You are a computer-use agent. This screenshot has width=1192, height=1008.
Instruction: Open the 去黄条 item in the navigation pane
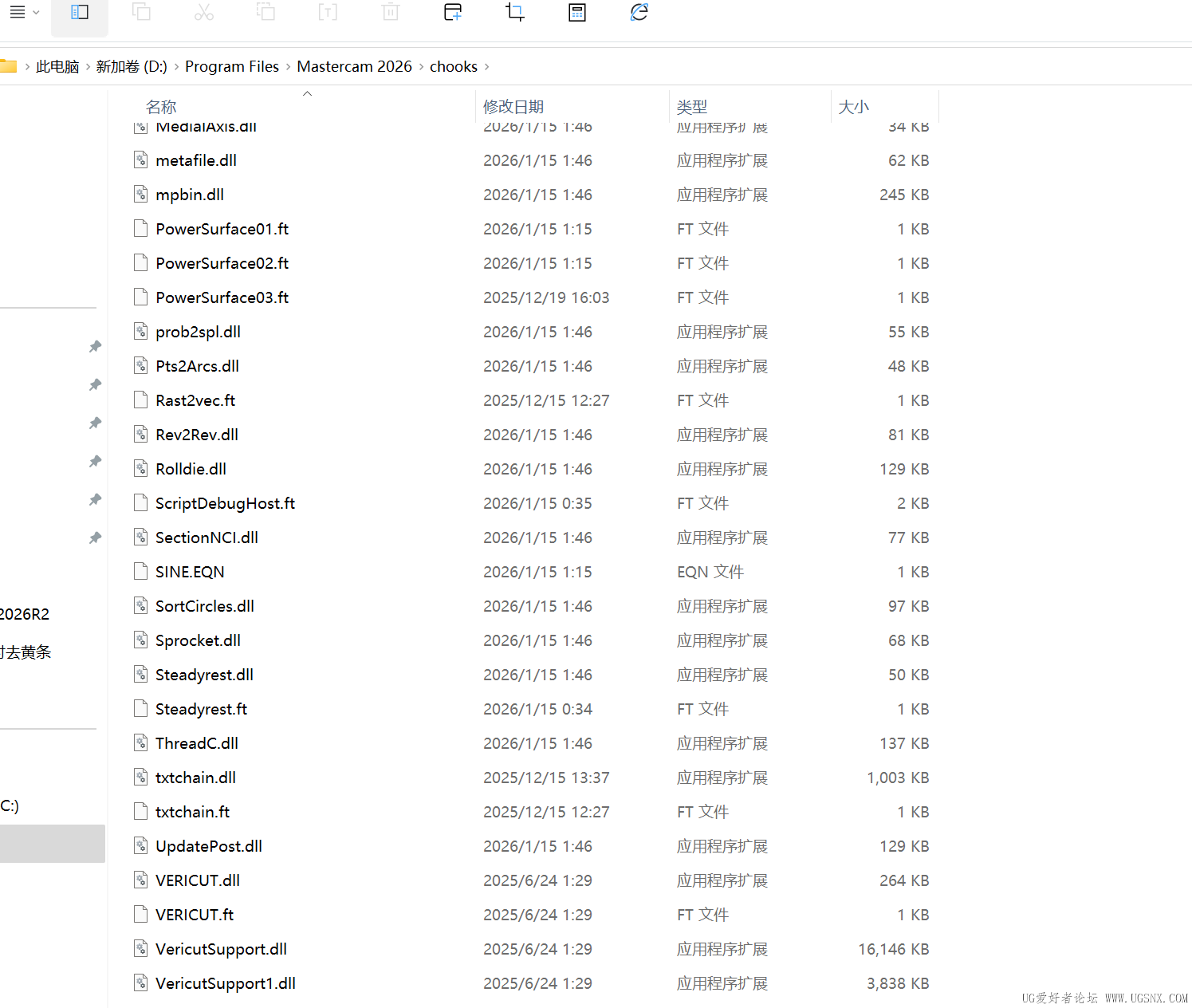(x=26, y=652)
